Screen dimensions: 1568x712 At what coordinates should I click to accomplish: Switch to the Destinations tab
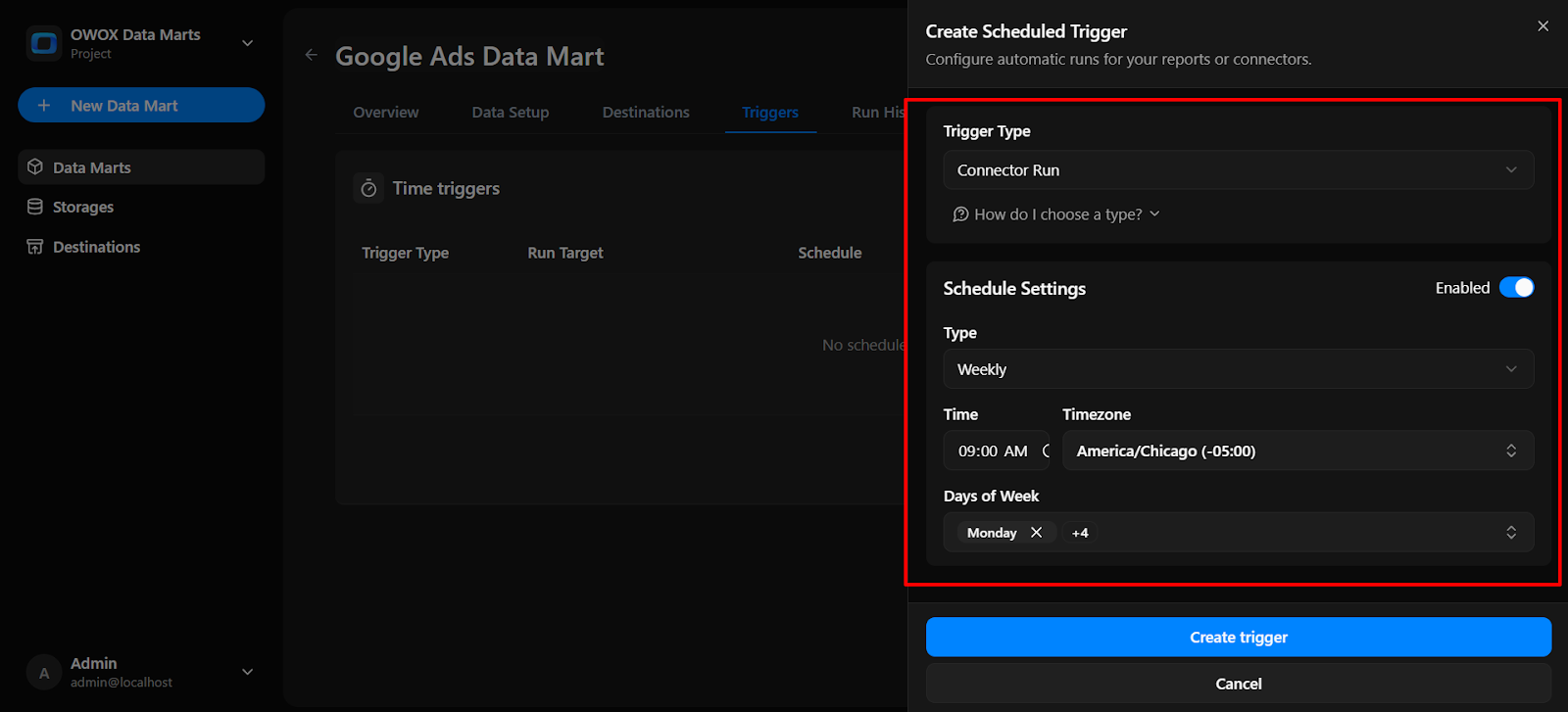pyautogui.click(x=646, y=113)
